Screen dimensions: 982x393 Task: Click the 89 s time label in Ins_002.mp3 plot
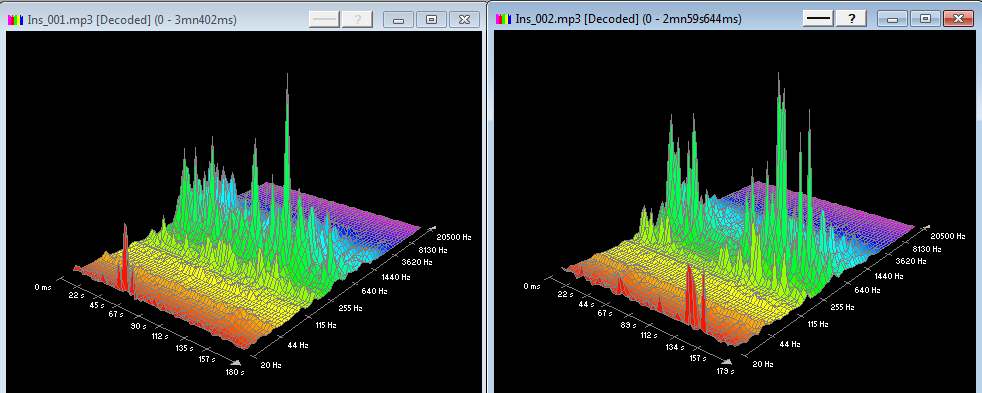point(628,324)
